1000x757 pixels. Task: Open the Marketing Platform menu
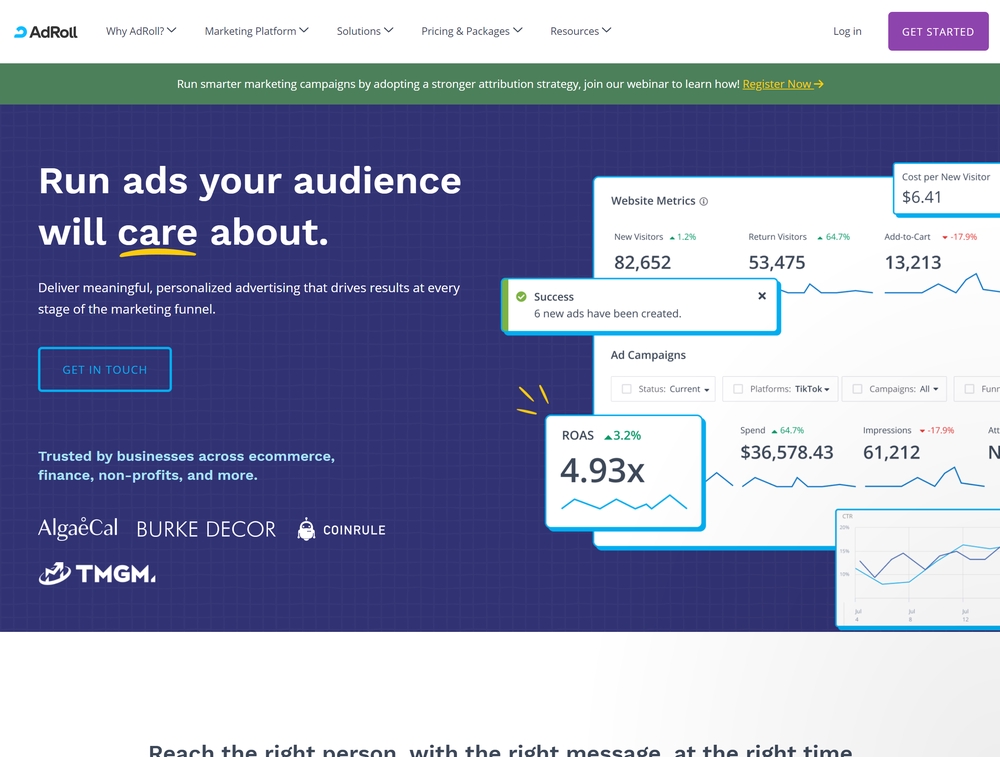click(256, 31)
